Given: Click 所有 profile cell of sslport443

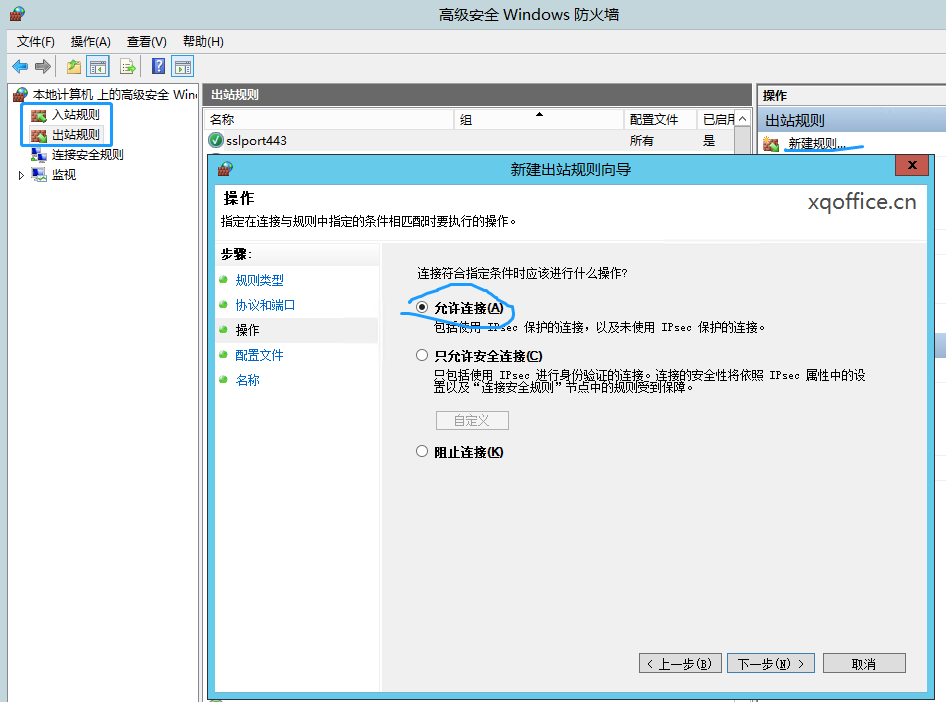Looking at the screenshot, I should (x=641, y=141).
